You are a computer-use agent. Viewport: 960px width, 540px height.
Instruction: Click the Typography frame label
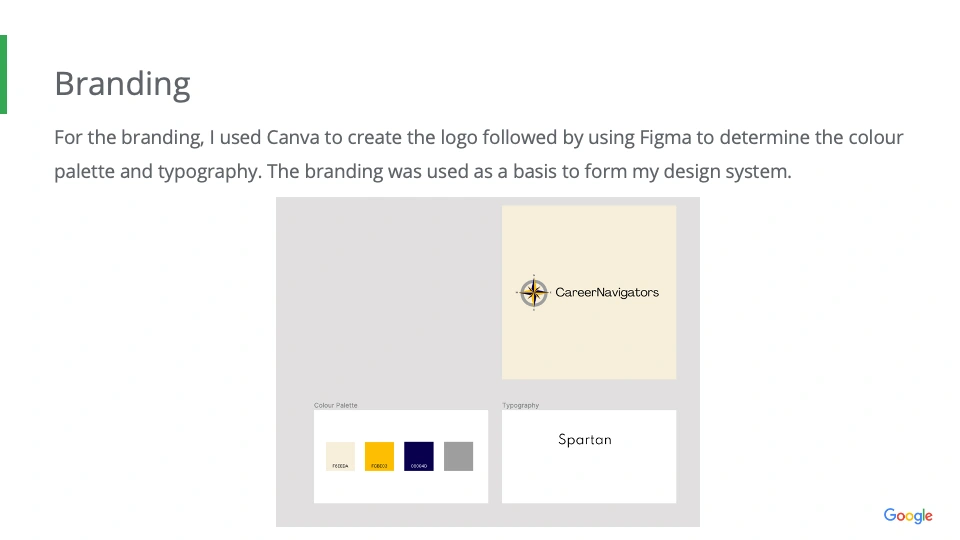520,405
